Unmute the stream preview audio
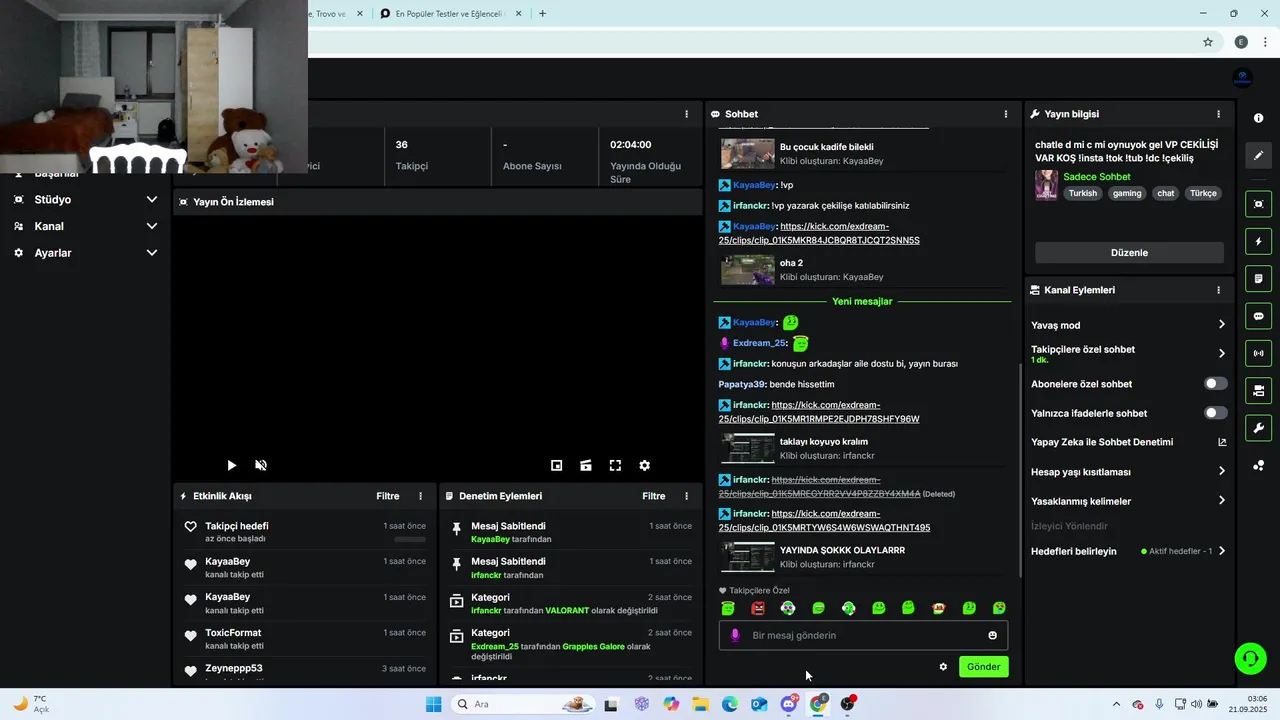 (x=261, y=465)
